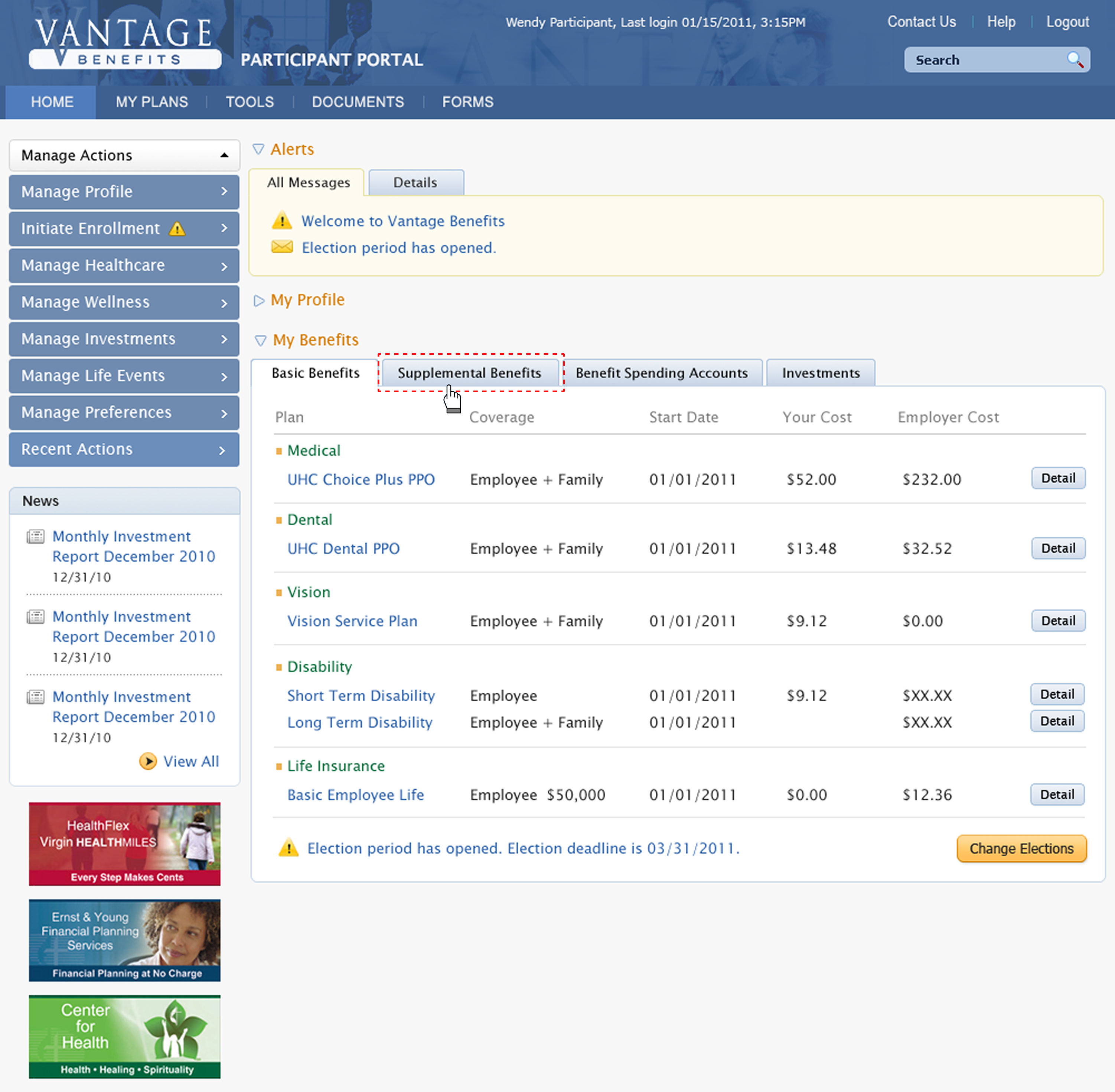
Task: Collapse the Alerts section triangle
Action: tap(258, 149)
